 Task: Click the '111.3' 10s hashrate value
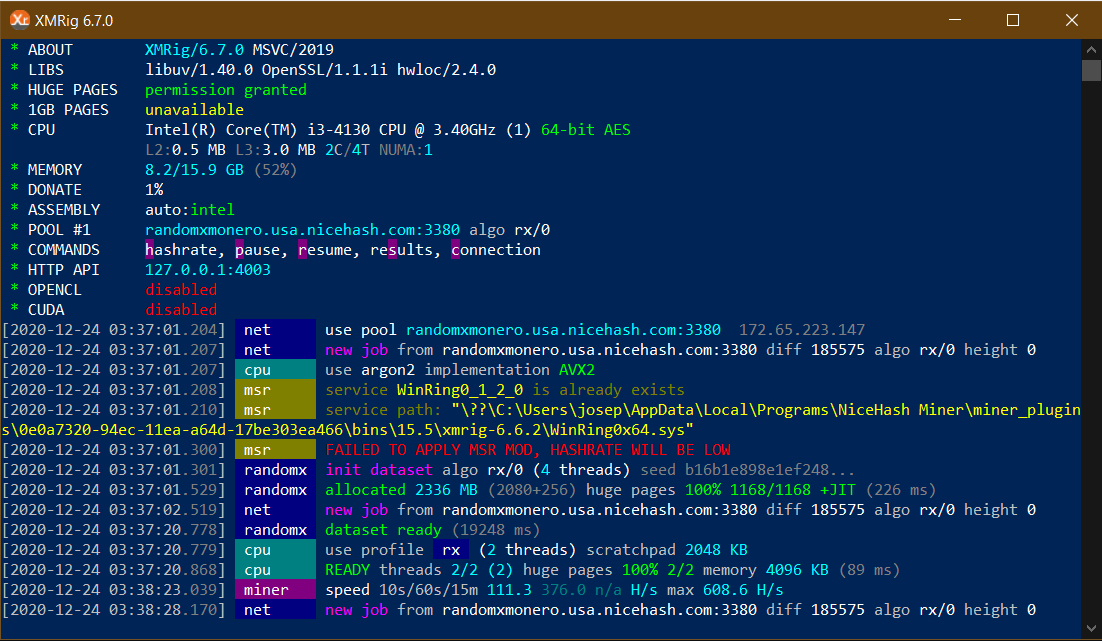[509, 590]
